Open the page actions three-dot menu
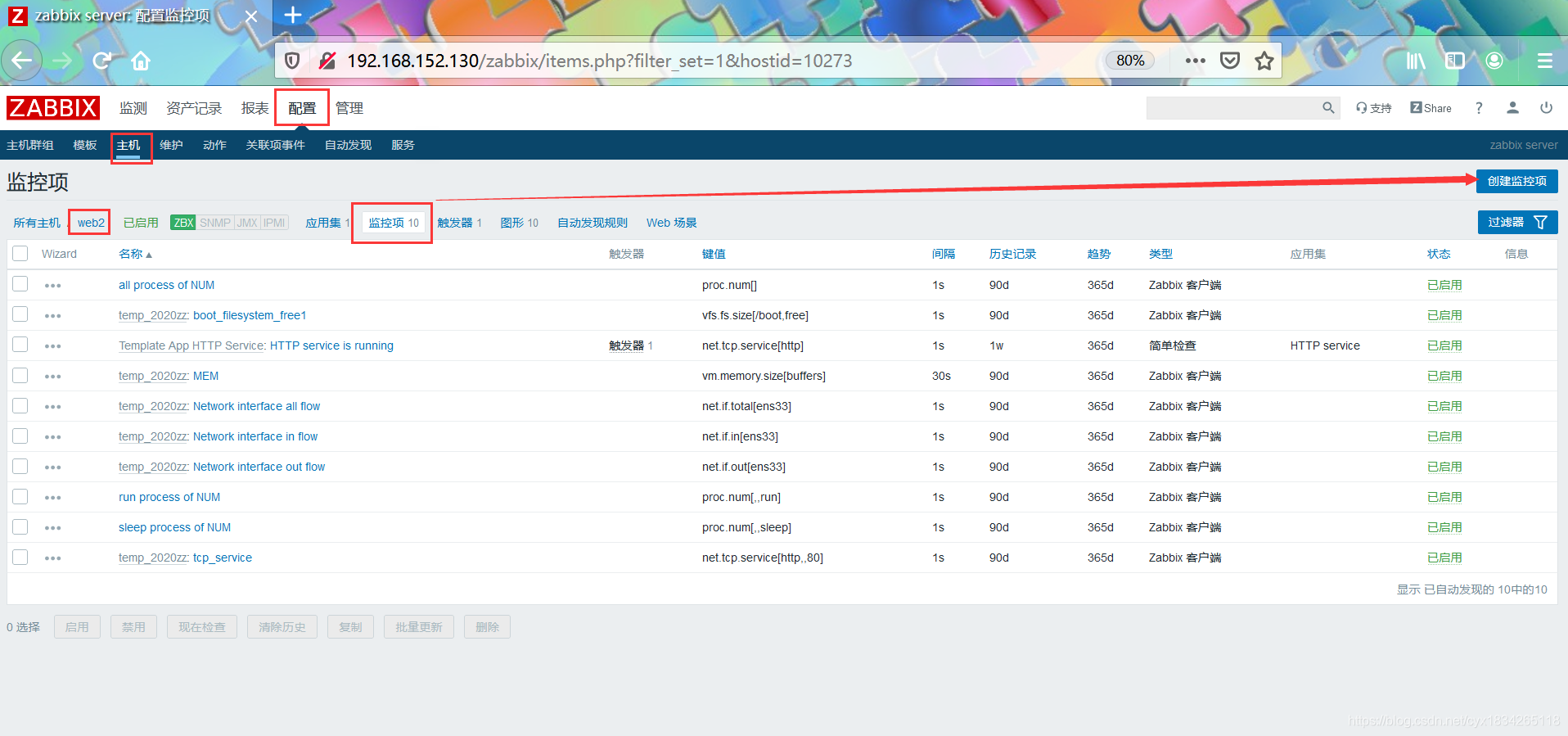 click(x=1195, y=61)
